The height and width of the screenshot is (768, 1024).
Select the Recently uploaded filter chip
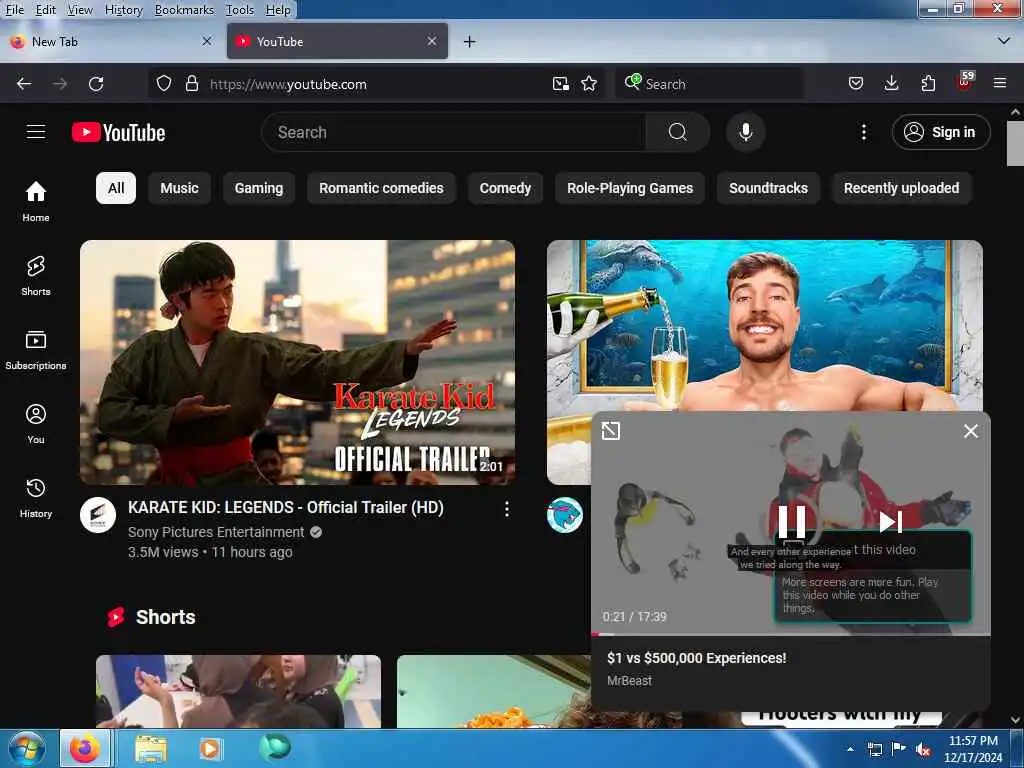(x=901, y=188)
